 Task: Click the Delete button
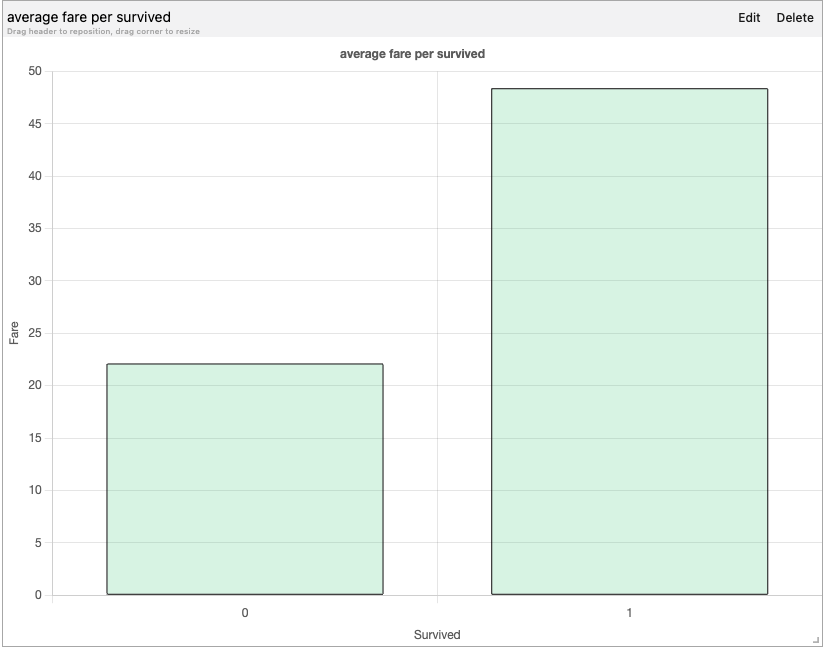pos(794,17)
